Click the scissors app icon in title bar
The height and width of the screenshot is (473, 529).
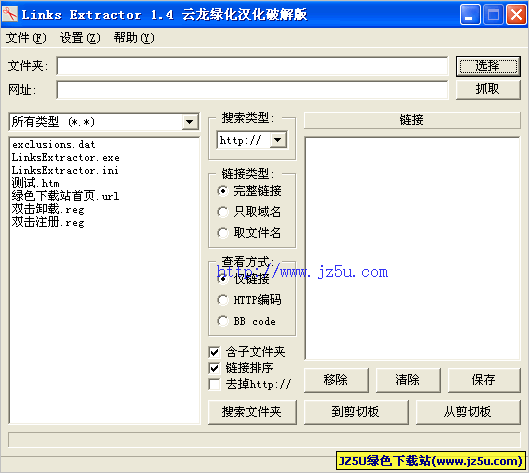point(9,14)
